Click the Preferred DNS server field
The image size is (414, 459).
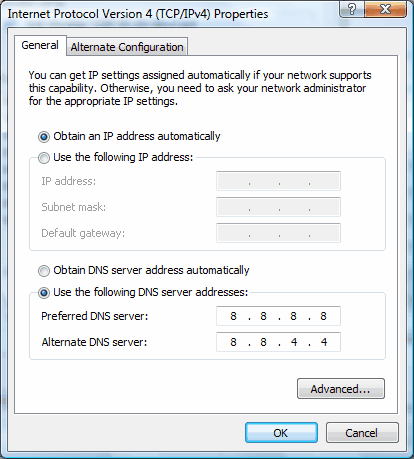pos(278,316)
